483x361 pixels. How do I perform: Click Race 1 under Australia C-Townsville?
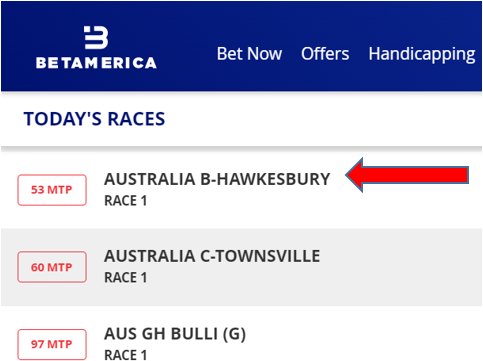[x=126, y=278]
